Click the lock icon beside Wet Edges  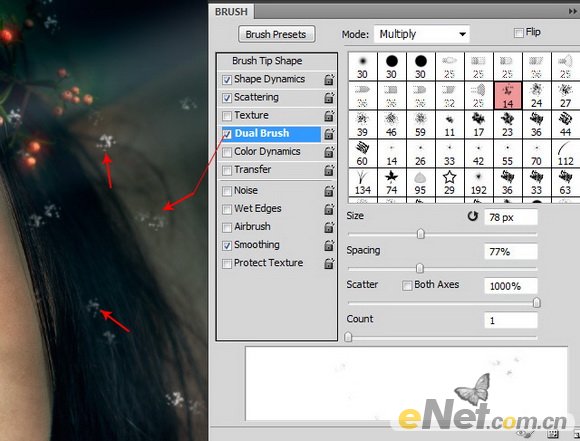[x=329, y=209]
